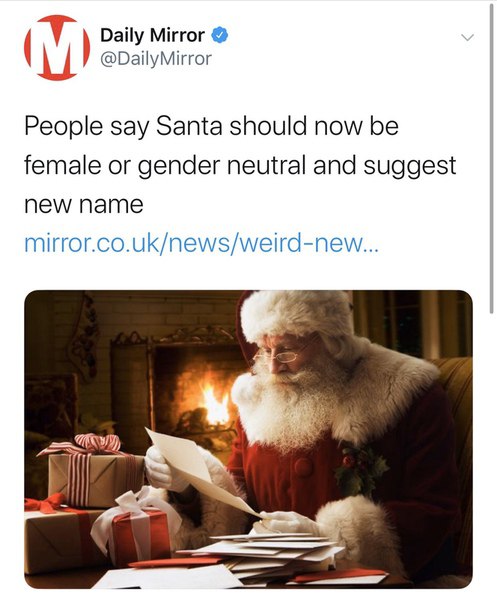Click the striped ribbon gift box

[92, 472]
